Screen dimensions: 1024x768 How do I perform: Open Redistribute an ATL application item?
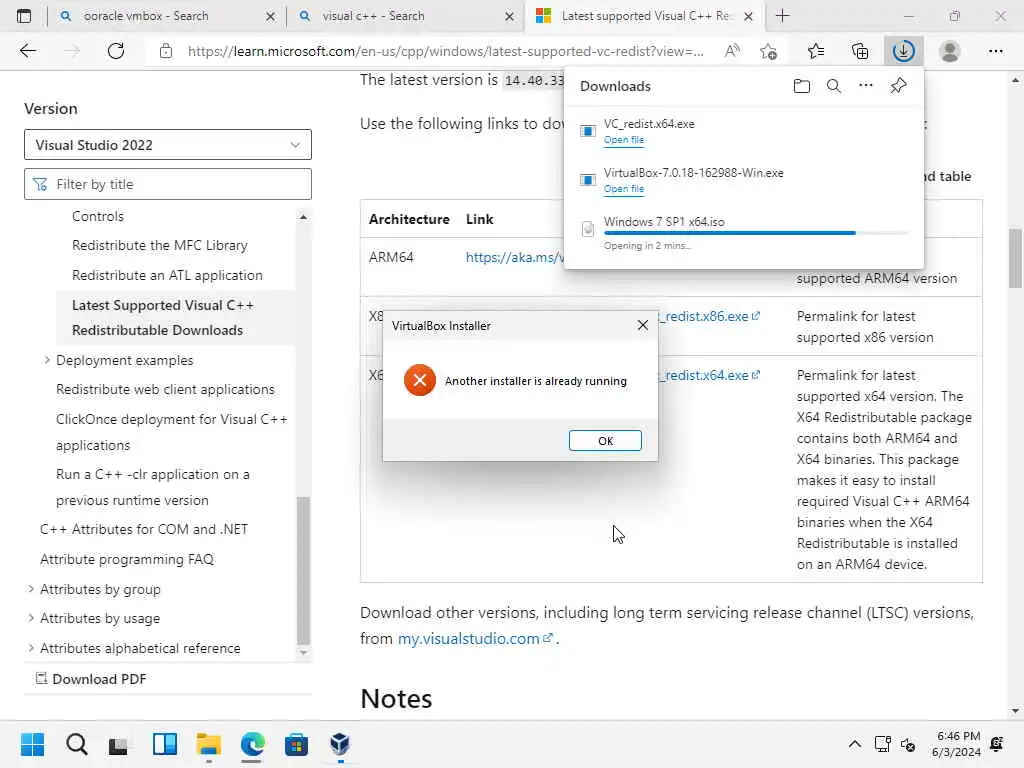pos(167,275)
